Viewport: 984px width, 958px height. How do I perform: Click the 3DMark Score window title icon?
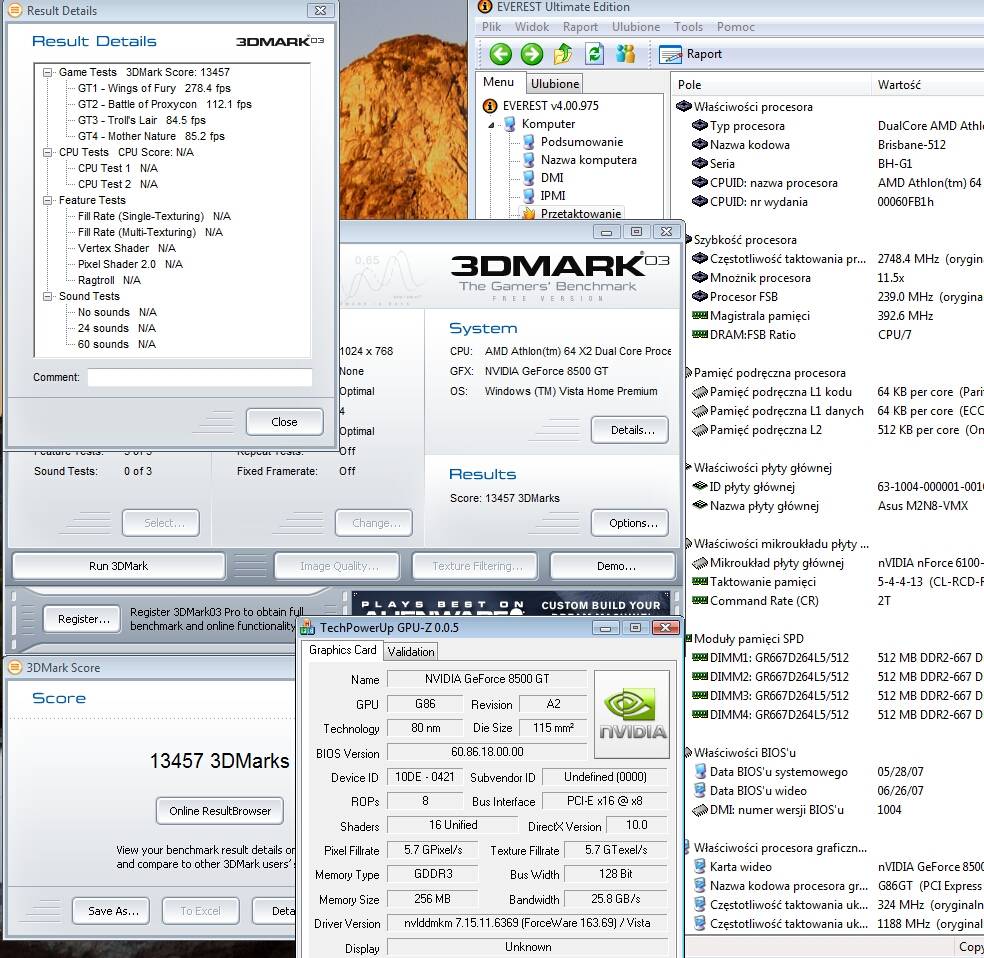[15, 668]
